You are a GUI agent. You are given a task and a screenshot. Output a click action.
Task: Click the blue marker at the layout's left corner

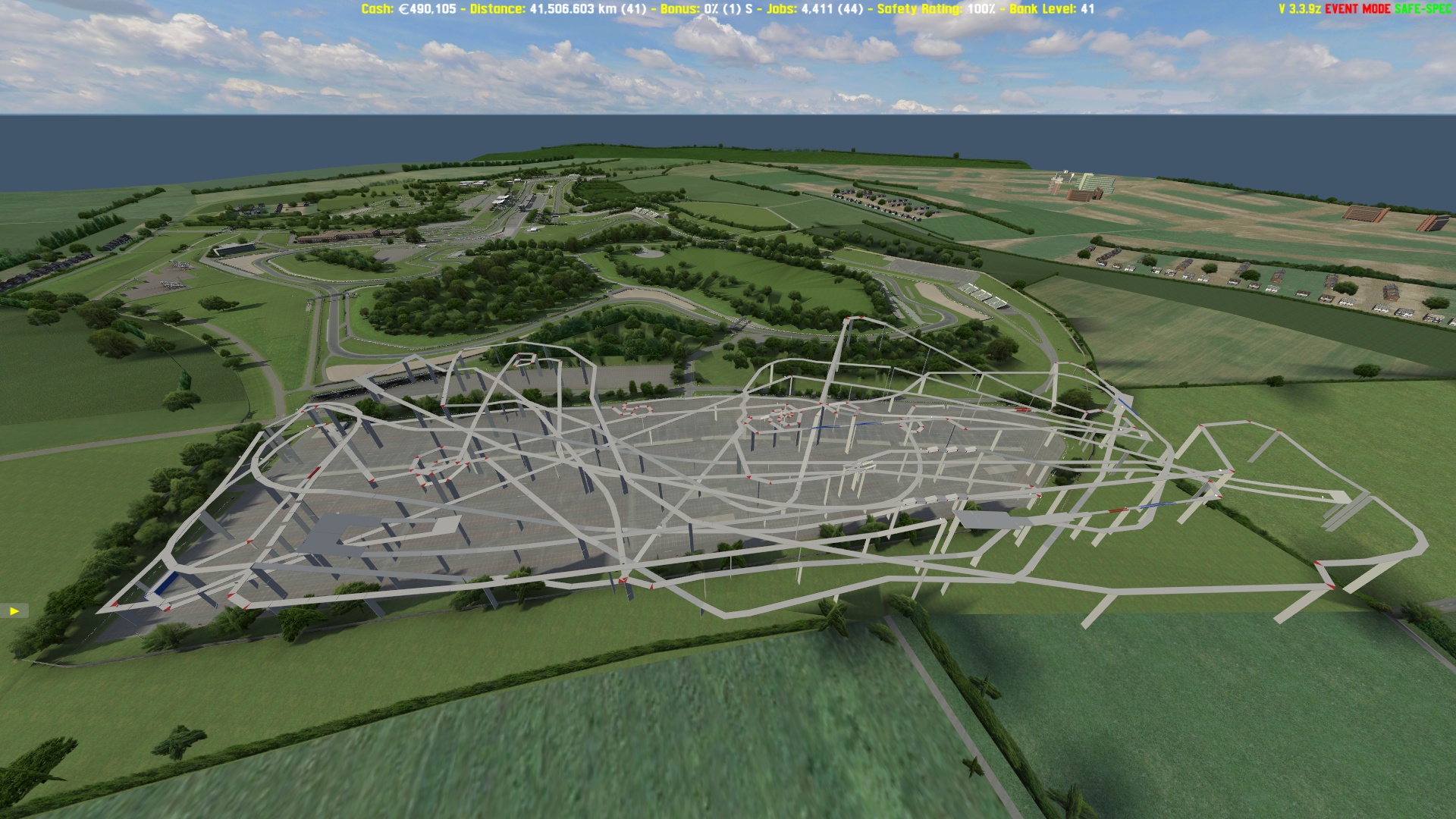(x=165, y=582)
